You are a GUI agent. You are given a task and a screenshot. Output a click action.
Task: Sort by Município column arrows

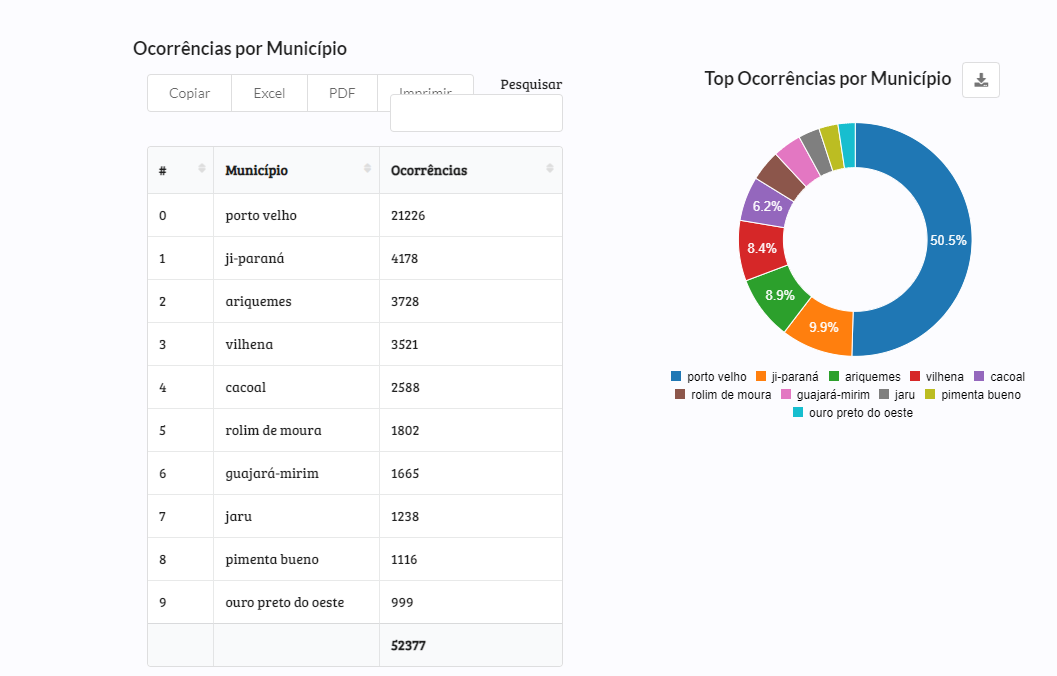(368, 168)
